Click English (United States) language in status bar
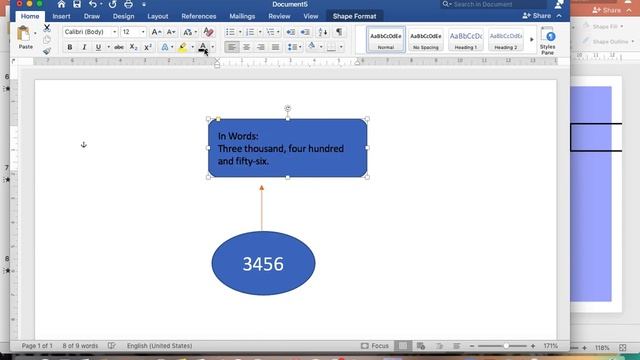The image size is (640, 360). click(159, 346)
